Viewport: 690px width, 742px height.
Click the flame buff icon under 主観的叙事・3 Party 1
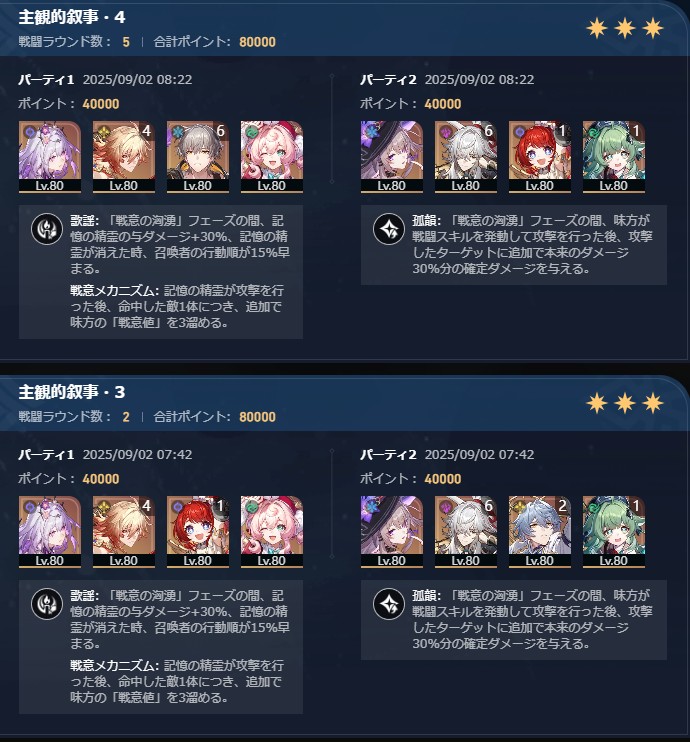[x=47, y=604]
